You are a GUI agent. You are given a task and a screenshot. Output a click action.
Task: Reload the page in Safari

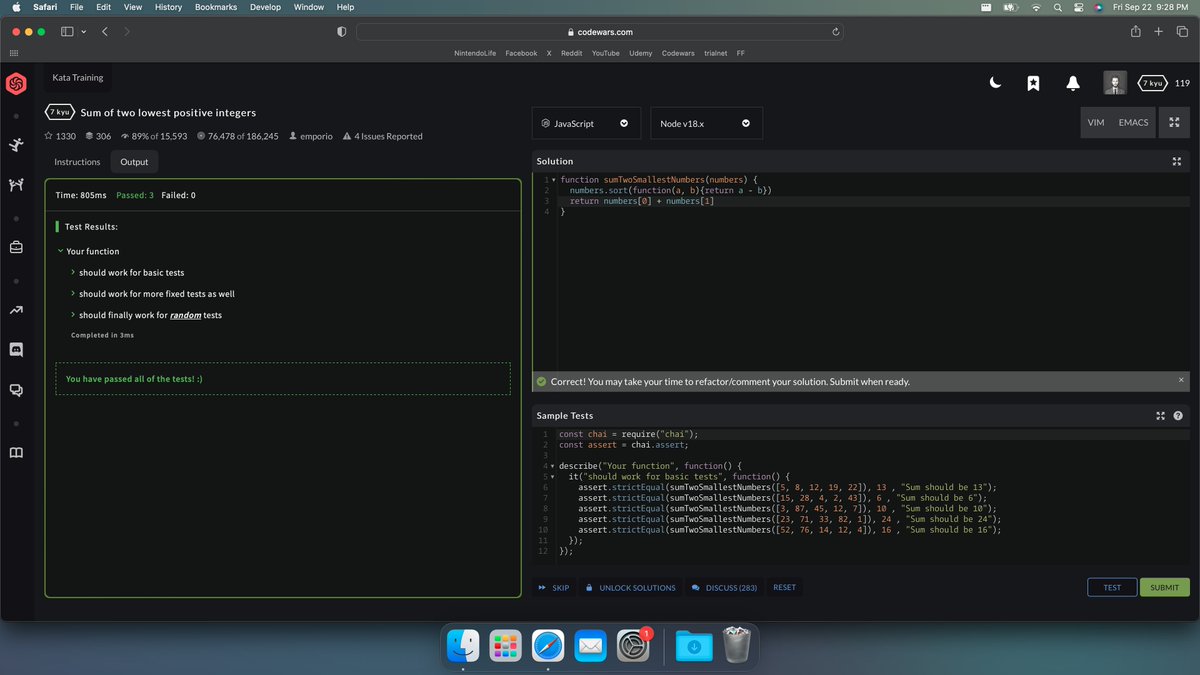(835, 32)
